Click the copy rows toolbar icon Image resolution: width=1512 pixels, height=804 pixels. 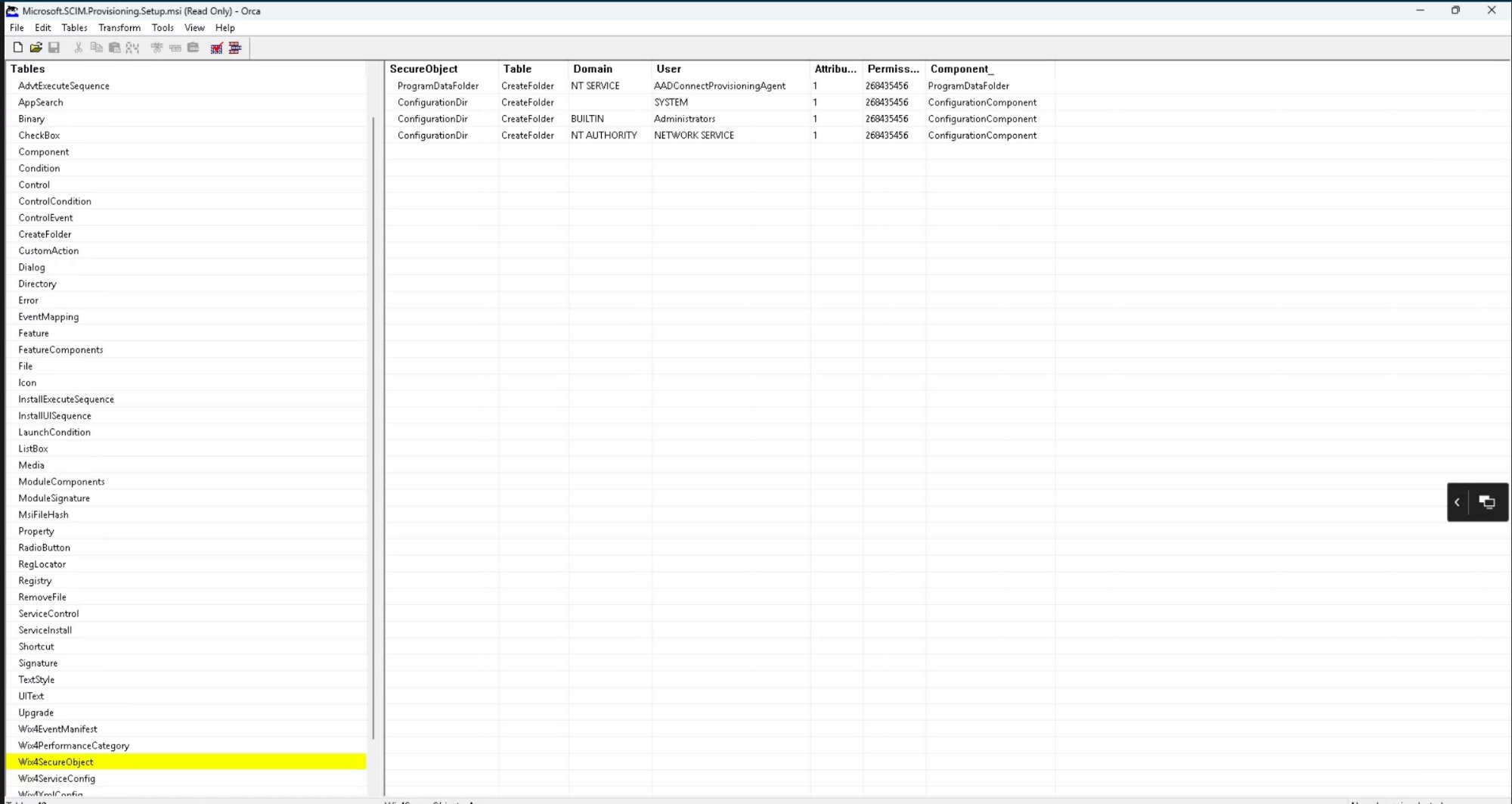click(175, 48)
